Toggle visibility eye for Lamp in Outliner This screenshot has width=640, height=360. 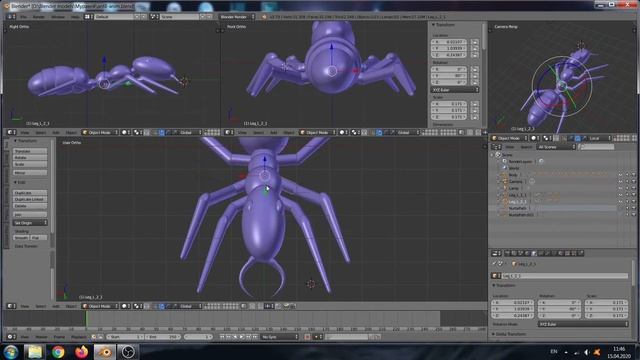(x=620, y=188)
